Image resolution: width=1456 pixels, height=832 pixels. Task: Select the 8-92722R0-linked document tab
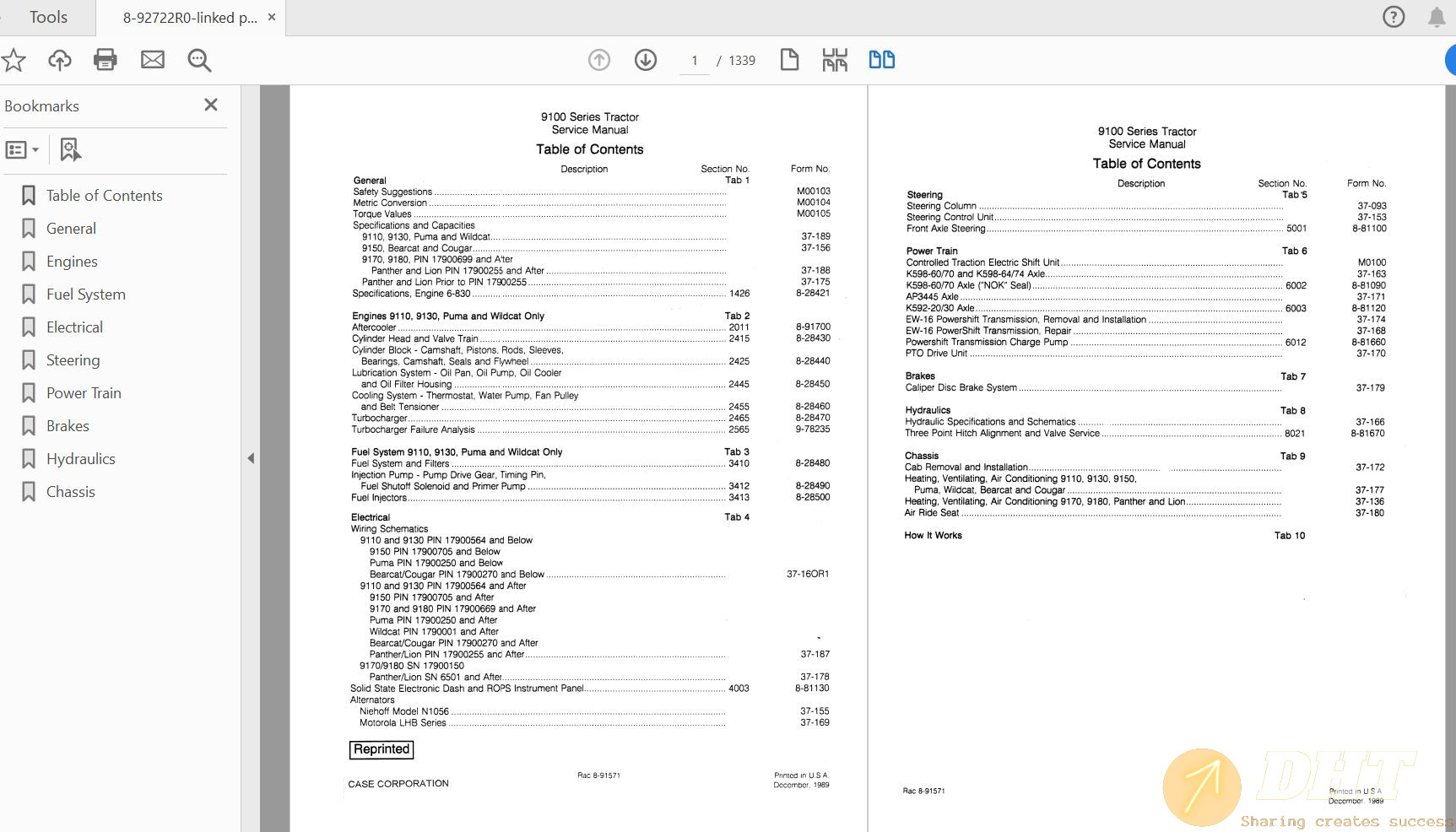tap(189, 17)
